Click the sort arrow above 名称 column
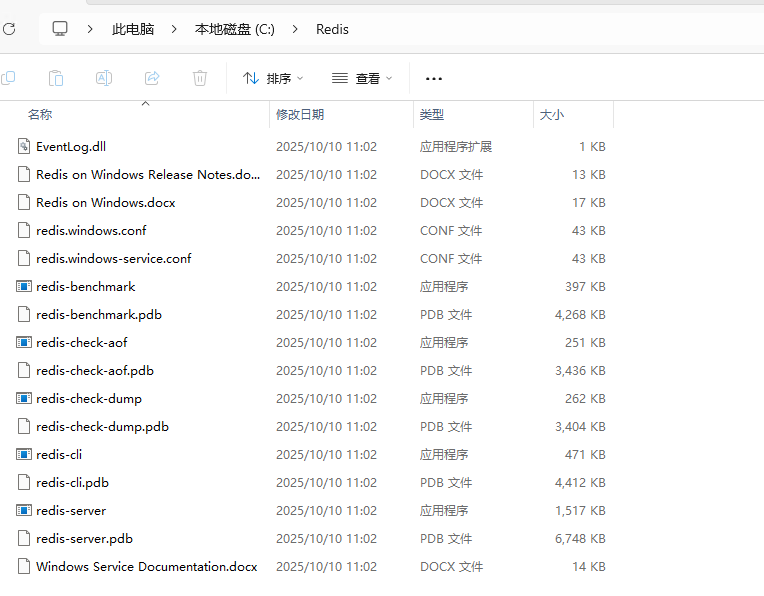The width and height of the screenshot is (764, 596). [145, 103]
